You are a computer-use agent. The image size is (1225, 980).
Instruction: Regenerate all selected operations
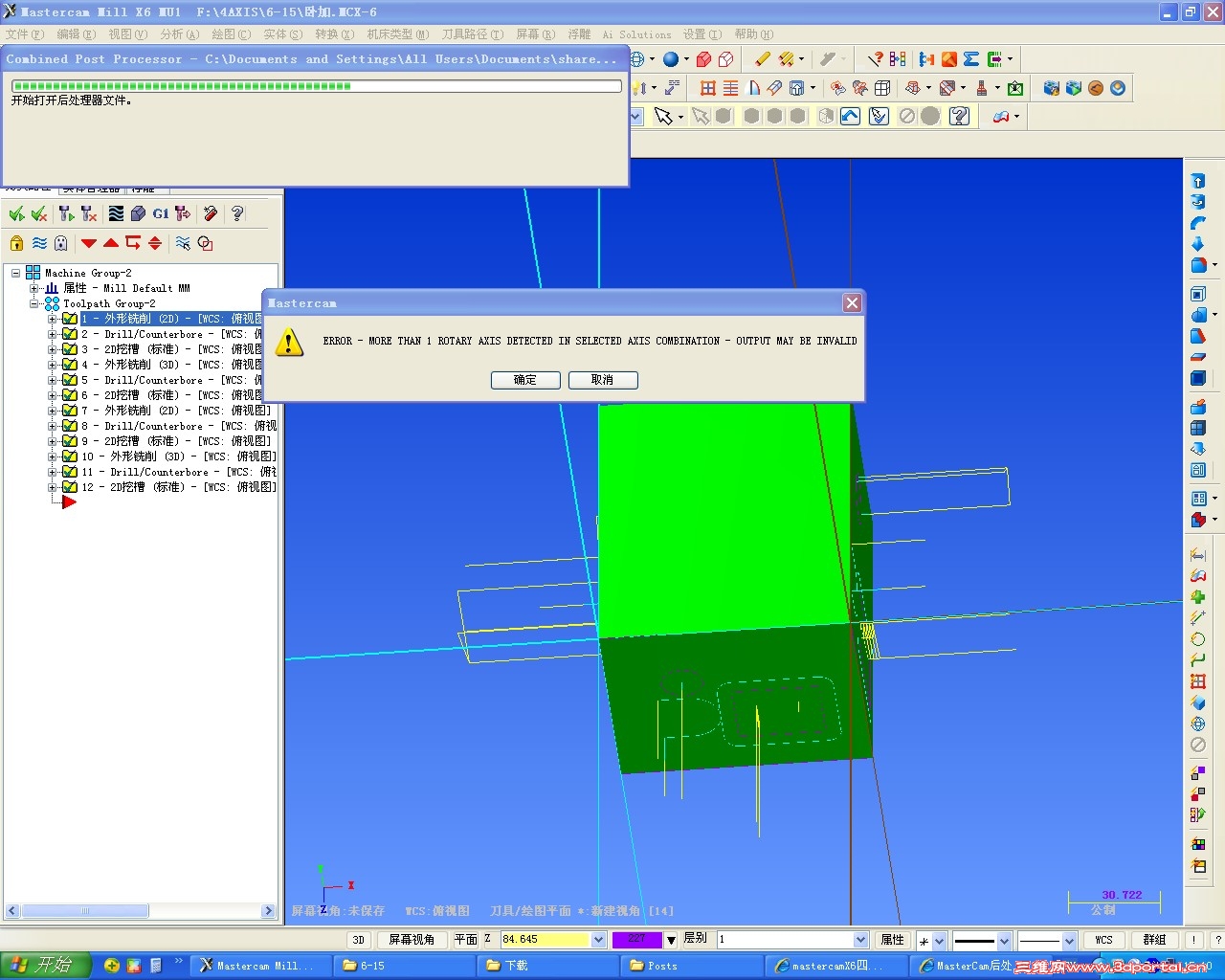pyautogui.click(x=66, y=213)
